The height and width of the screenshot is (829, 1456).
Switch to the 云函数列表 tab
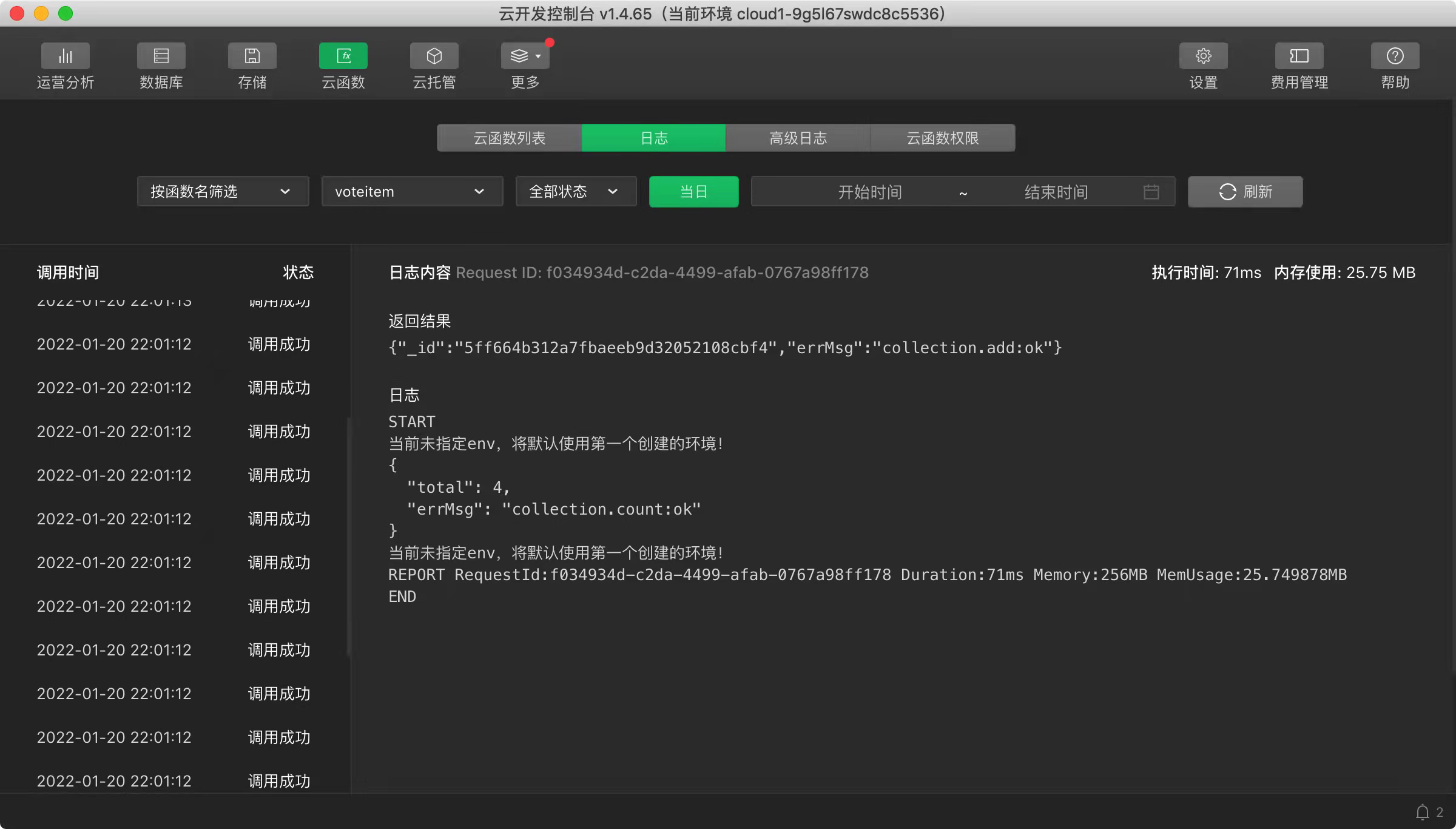click(x=509, y=138)
